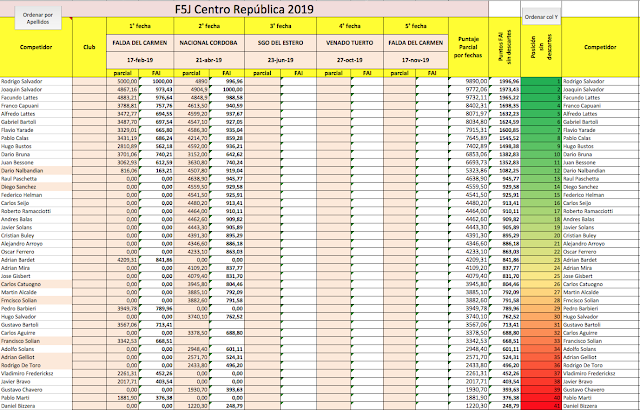The width and height of the screenshot is (640, 410).
Task: Select the right-side 'Competidor' header cell
Action: tap(600, 47)
